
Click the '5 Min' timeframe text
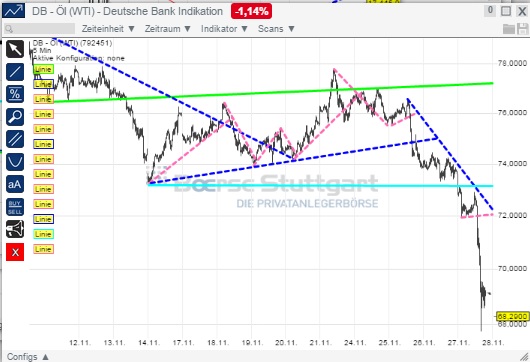[x=42, y=51]
